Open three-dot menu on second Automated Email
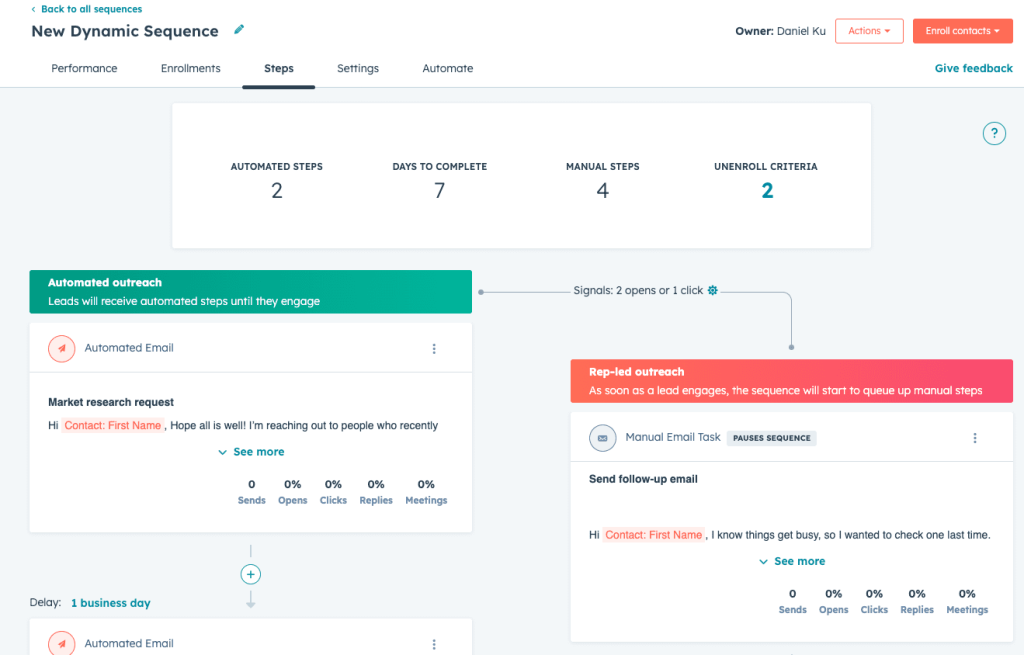Viewport: 1024px width, 655px height. click(x=434, y=644)
